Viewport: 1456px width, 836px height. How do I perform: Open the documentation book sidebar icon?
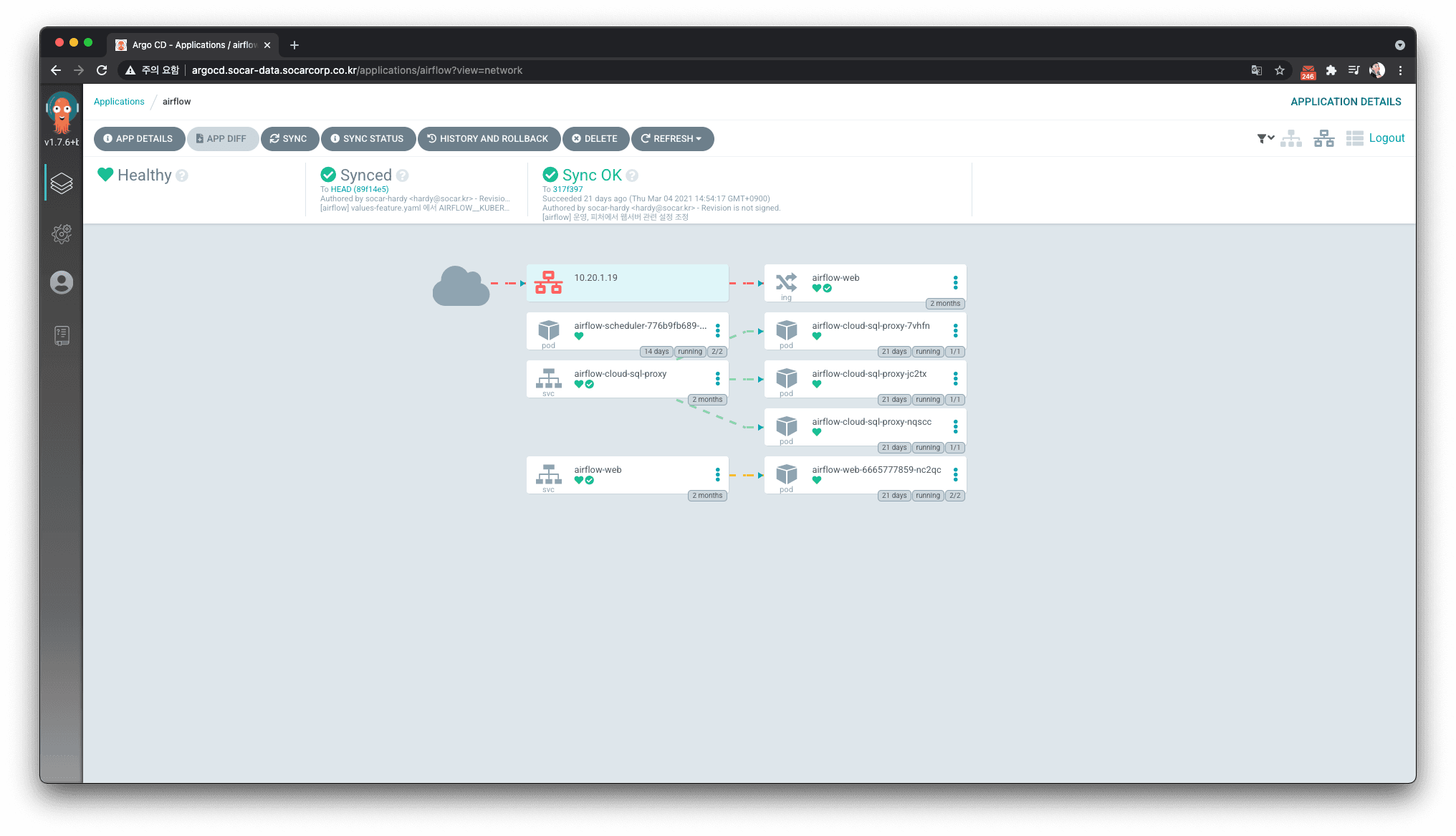pos(62,335)
